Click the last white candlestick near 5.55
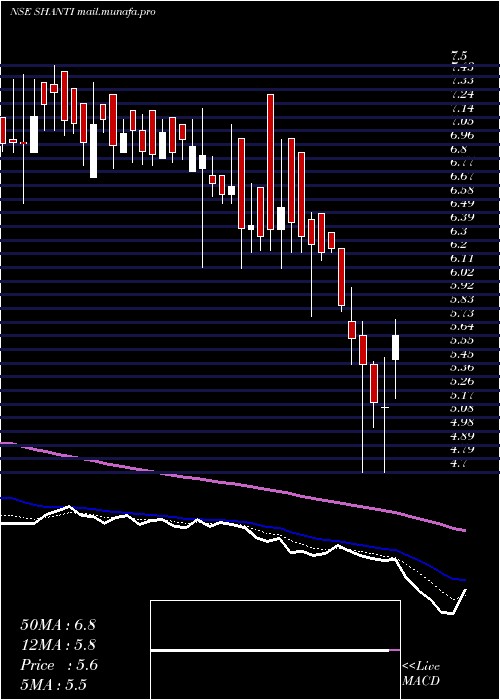500x700 pixels. click(396, 347)
